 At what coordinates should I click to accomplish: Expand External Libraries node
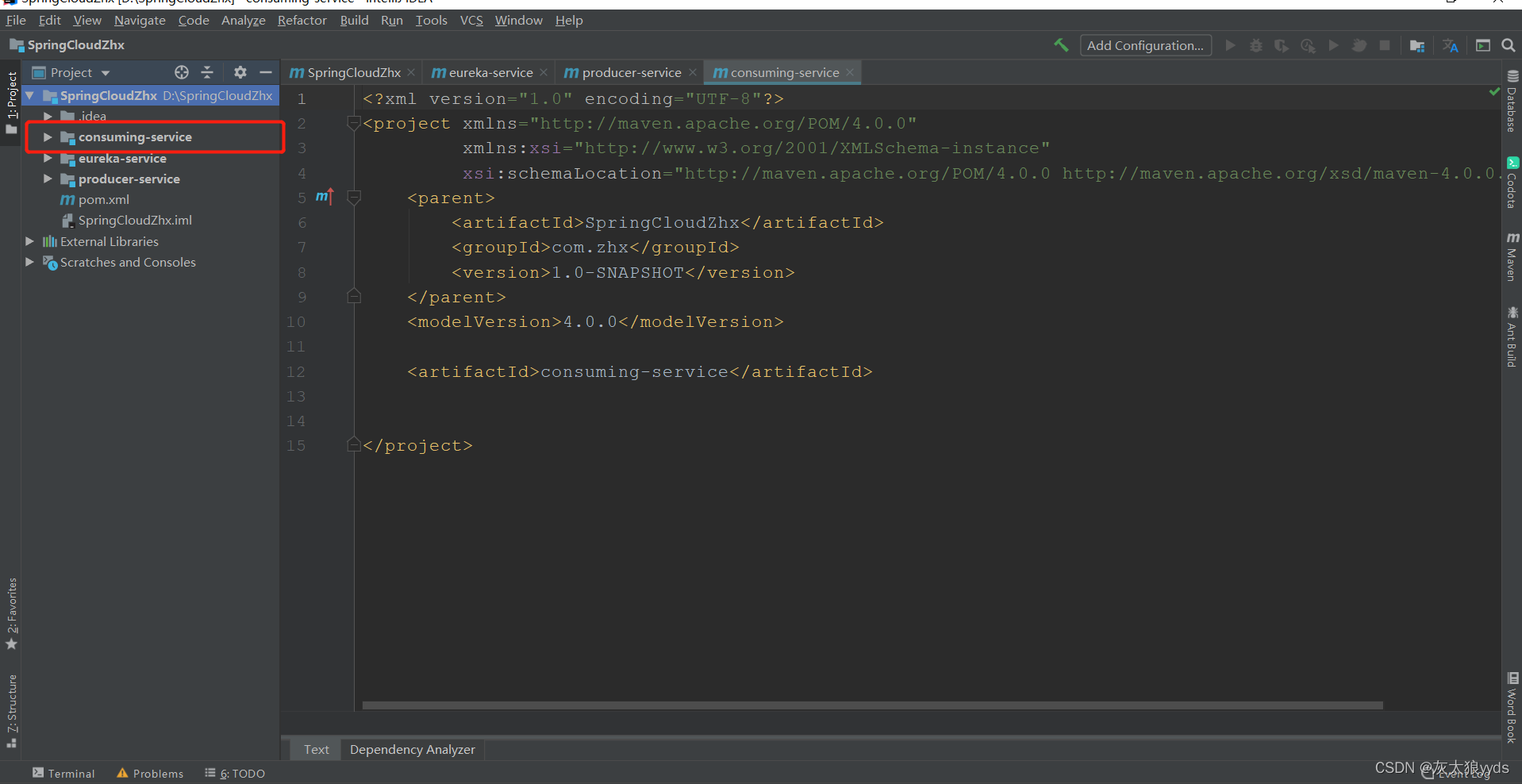coord(29,241)
